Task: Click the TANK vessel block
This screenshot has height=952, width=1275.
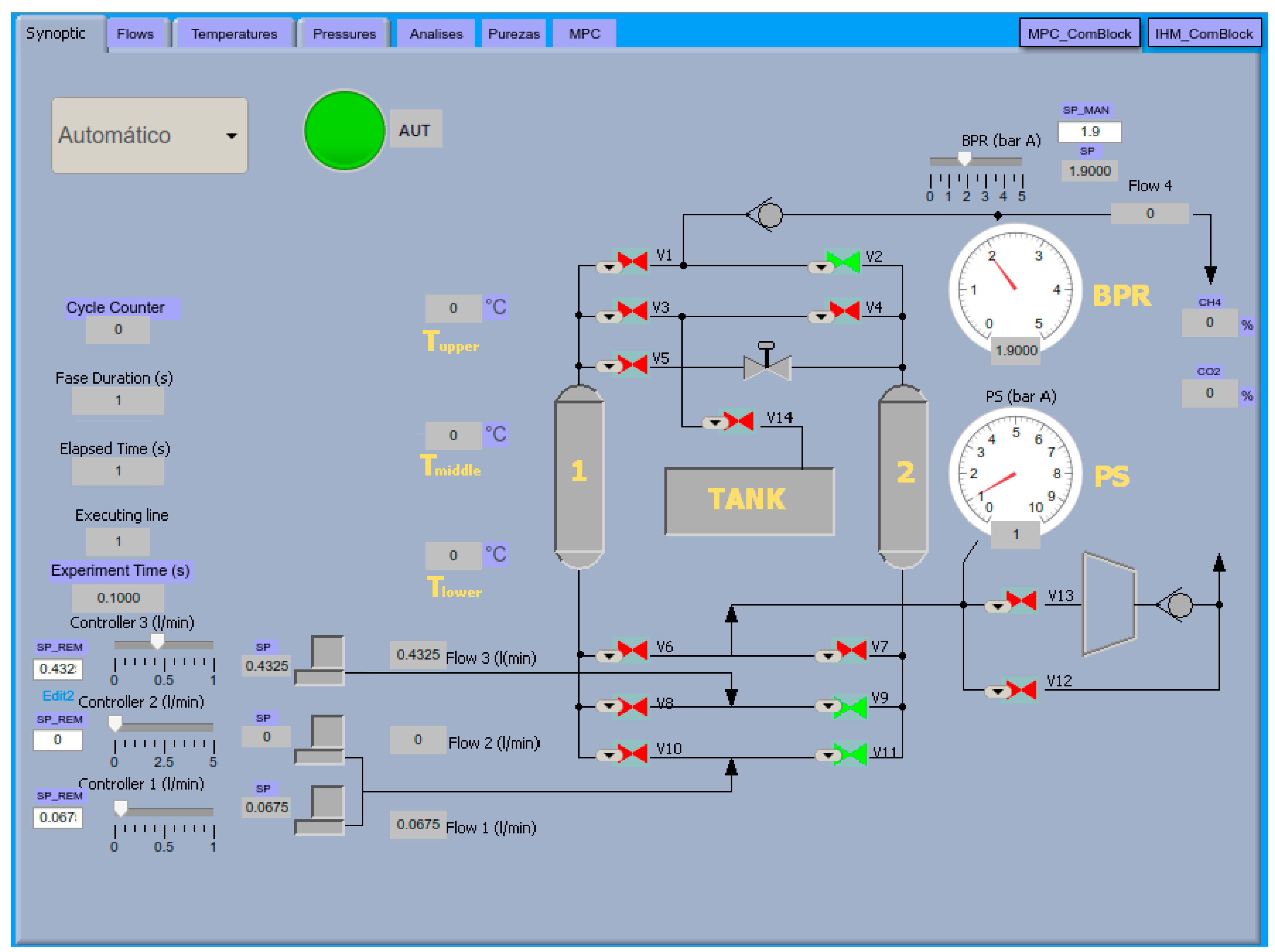Action: point(749,501)
